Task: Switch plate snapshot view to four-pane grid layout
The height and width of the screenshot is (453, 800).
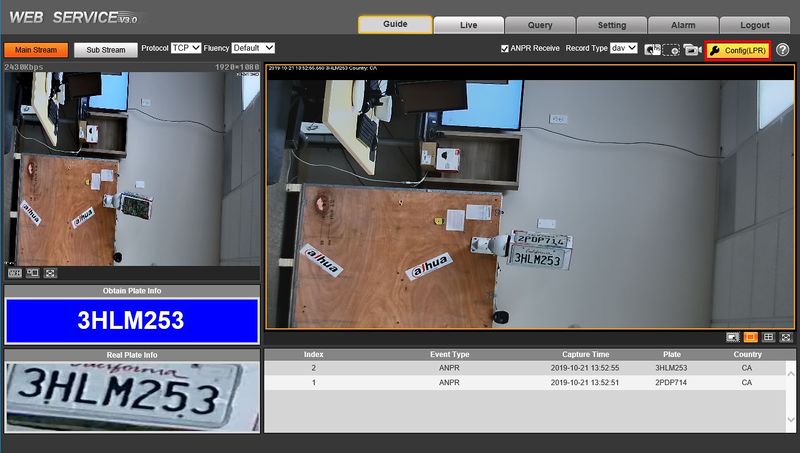Action: click(768, 337)
